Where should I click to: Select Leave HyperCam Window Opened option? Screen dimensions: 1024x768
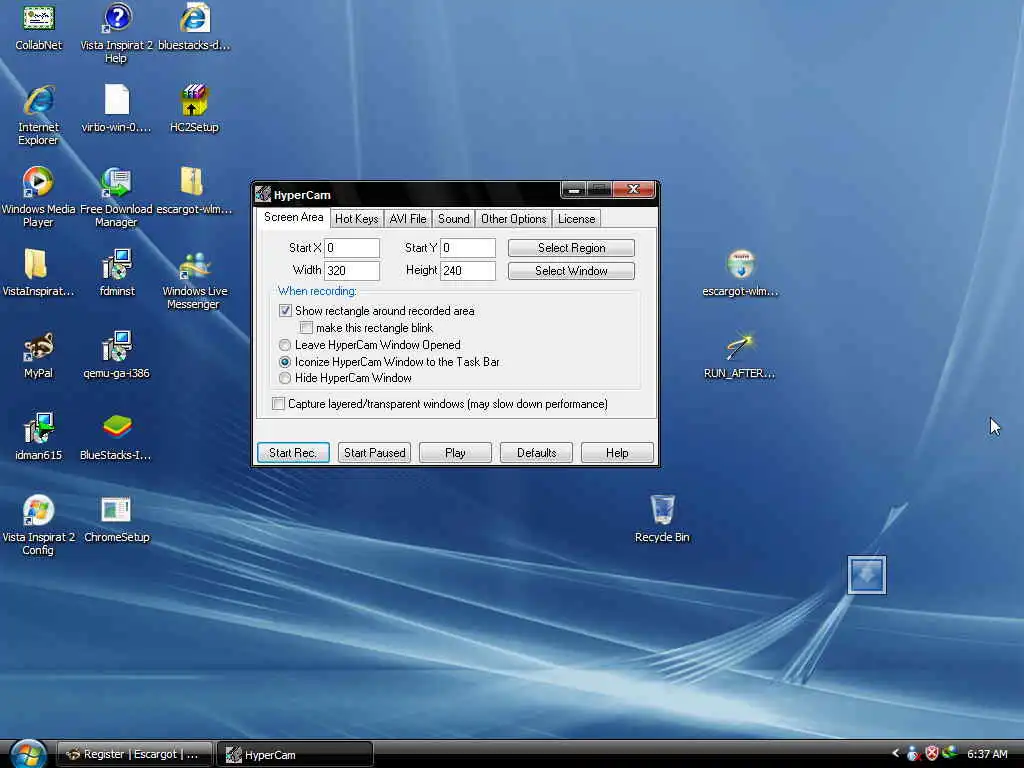point(285,344)
